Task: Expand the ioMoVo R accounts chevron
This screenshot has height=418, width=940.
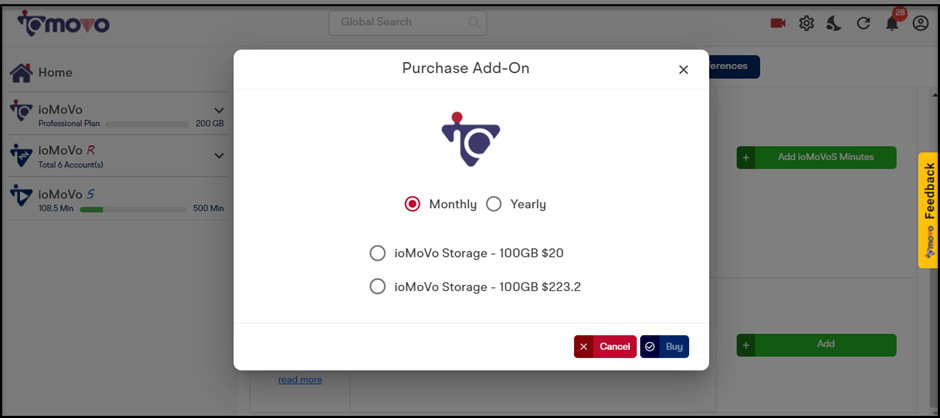Action: click(x=219, y=156)
